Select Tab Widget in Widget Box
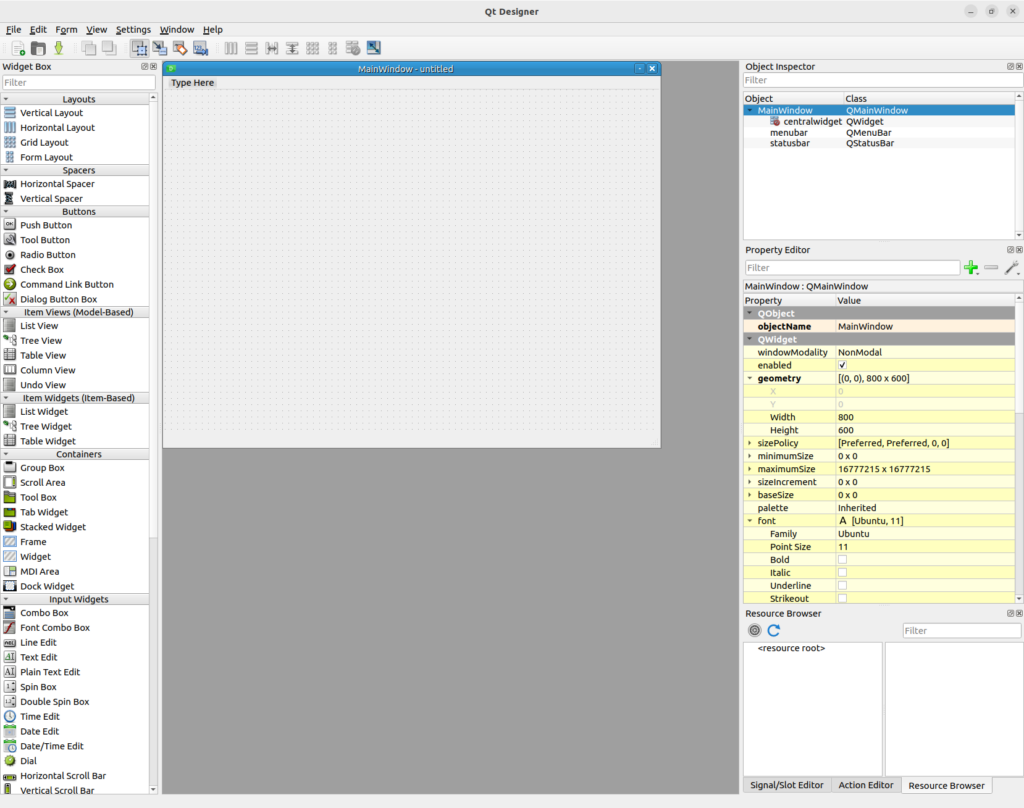This screenshot has height=808, width=1024. point(44,512)
